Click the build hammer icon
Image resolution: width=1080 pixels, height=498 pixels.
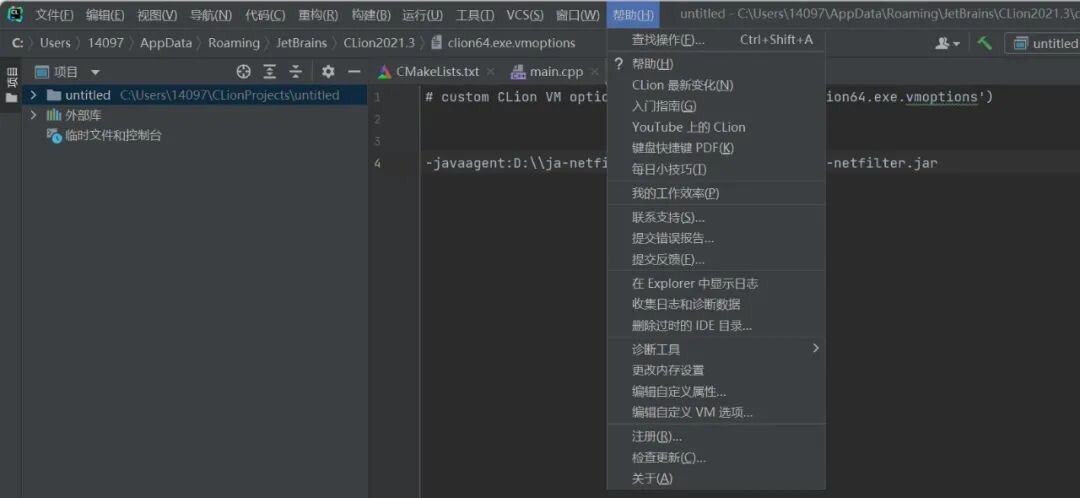pos(985,43)
